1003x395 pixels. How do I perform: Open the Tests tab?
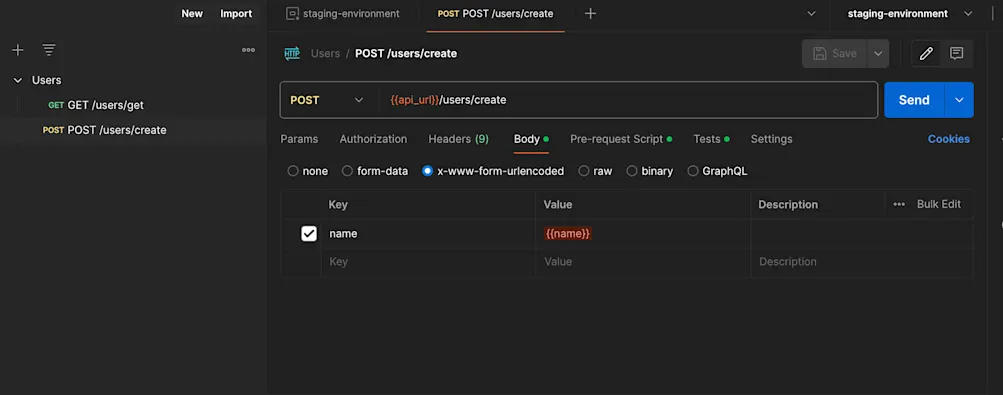coord(711,139)
